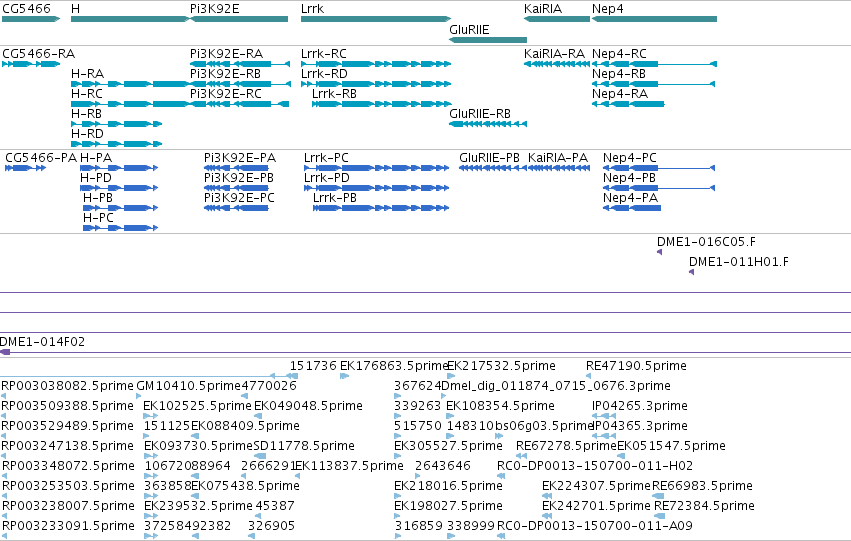This screenshot has height=541, width=851.
Task: Click the EK113837.5prime label
Action: [349, 466]
